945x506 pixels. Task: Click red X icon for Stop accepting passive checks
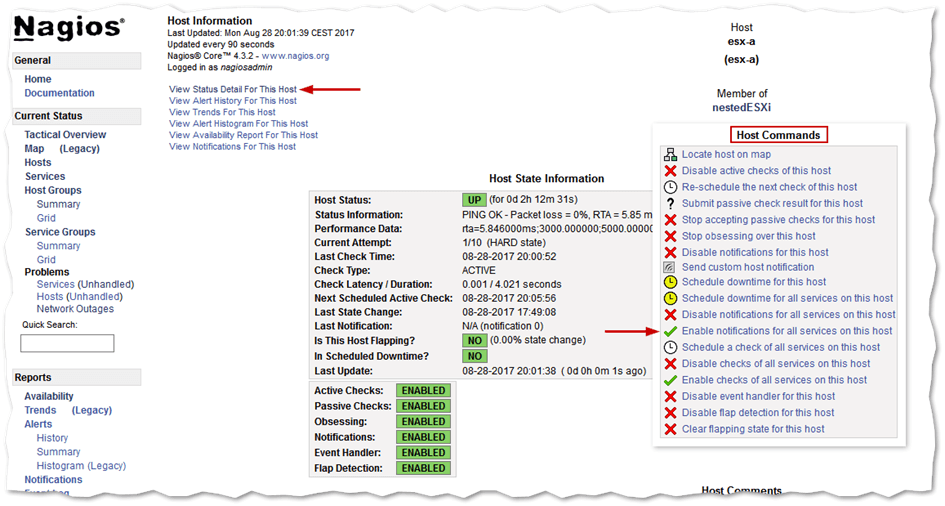pyautogui.click(x=670, y=220)
